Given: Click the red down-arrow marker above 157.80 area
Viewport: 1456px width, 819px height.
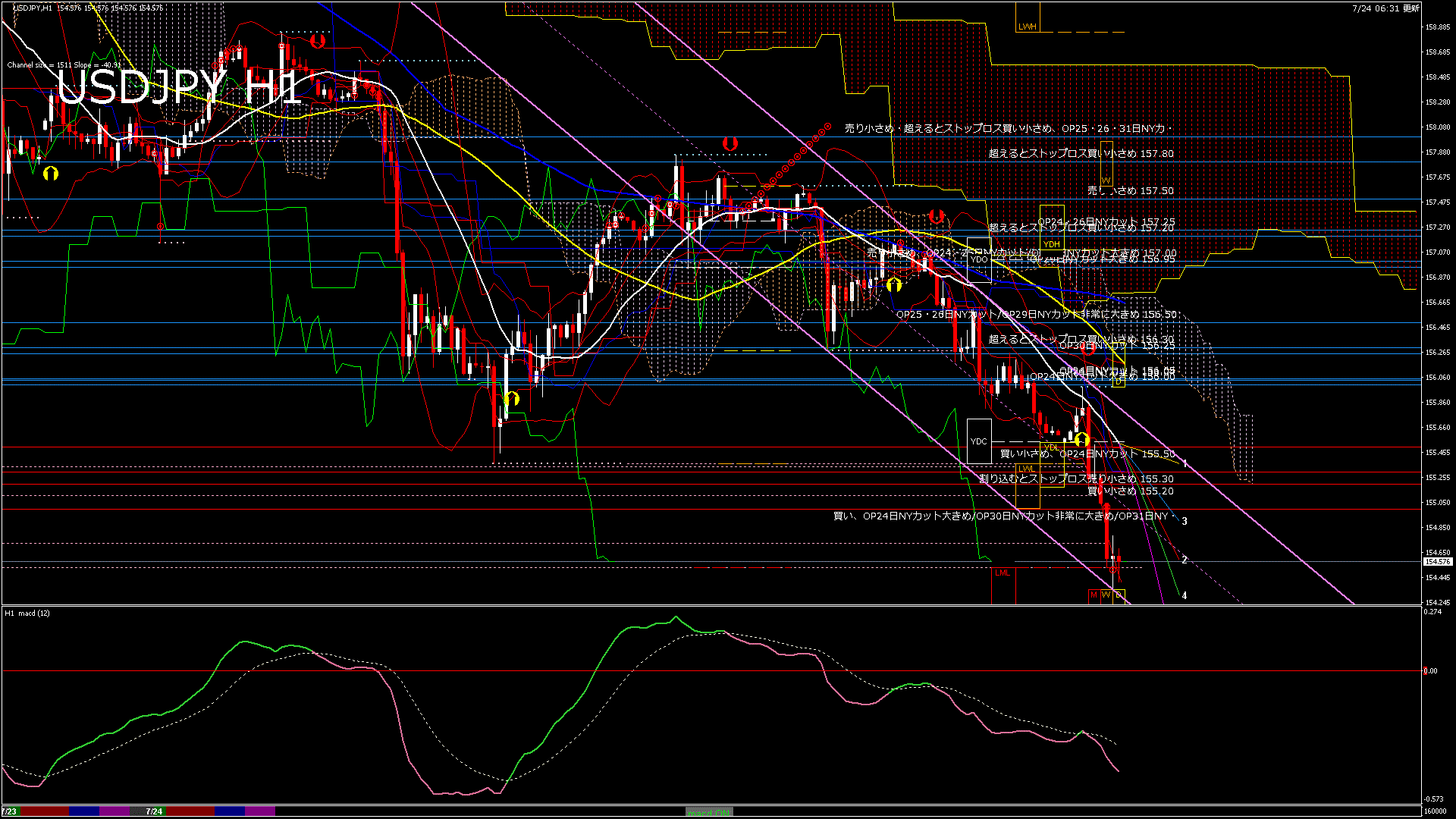Looking at the screenshot, I should [730, 143].
